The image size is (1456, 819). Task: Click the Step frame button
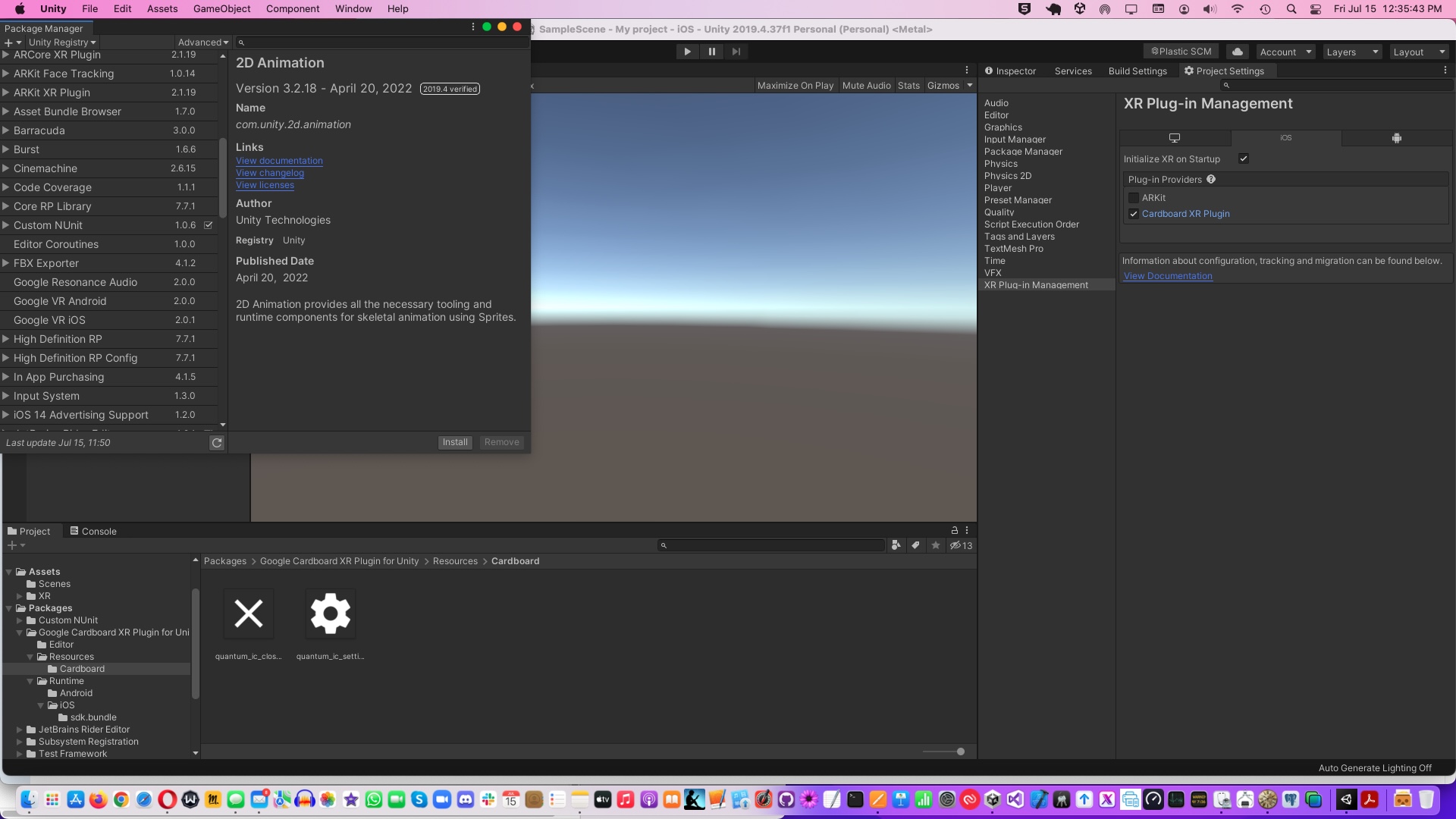coord(736,52)
